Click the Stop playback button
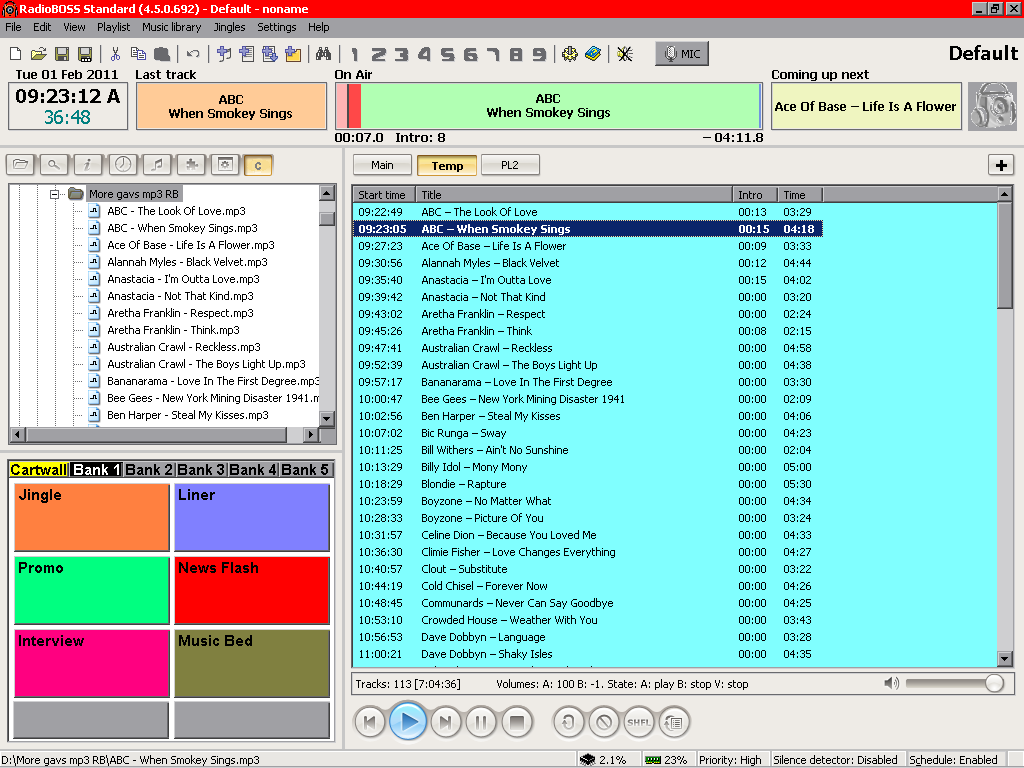Image resolution: width=1024 pixels, height=768 pixels. 517,722
